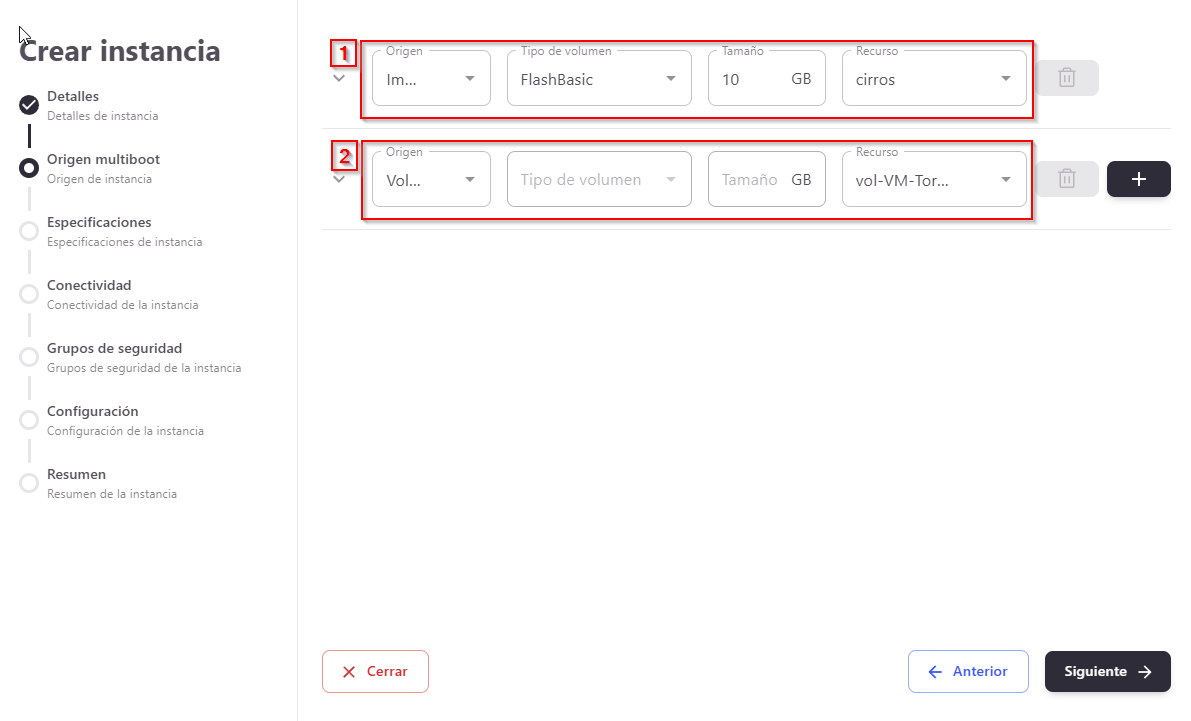The image size is (1191, 721).
Task: Open the vol-VM-Tor Recurso dropdown
Action: coord(934,180)
